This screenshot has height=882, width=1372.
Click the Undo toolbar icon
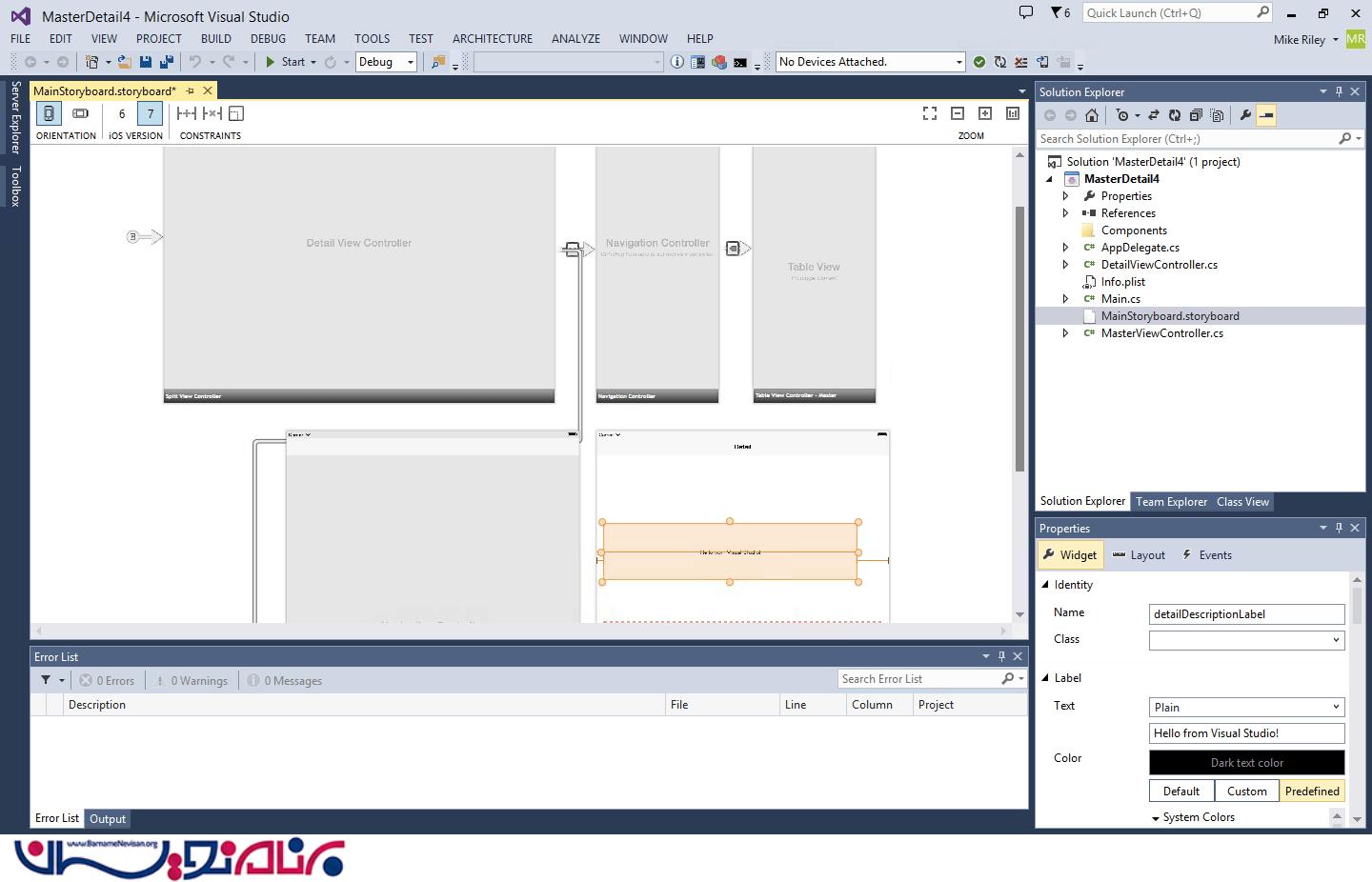click(x=195, y=62)
